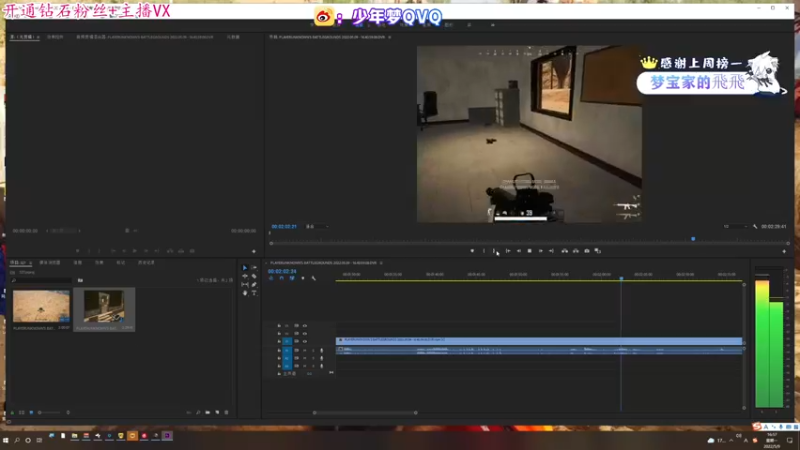The height and width of the screenshot is (450, 800).
Task: Click the Find icon in the Project panel footer
Action: point(198,412)
